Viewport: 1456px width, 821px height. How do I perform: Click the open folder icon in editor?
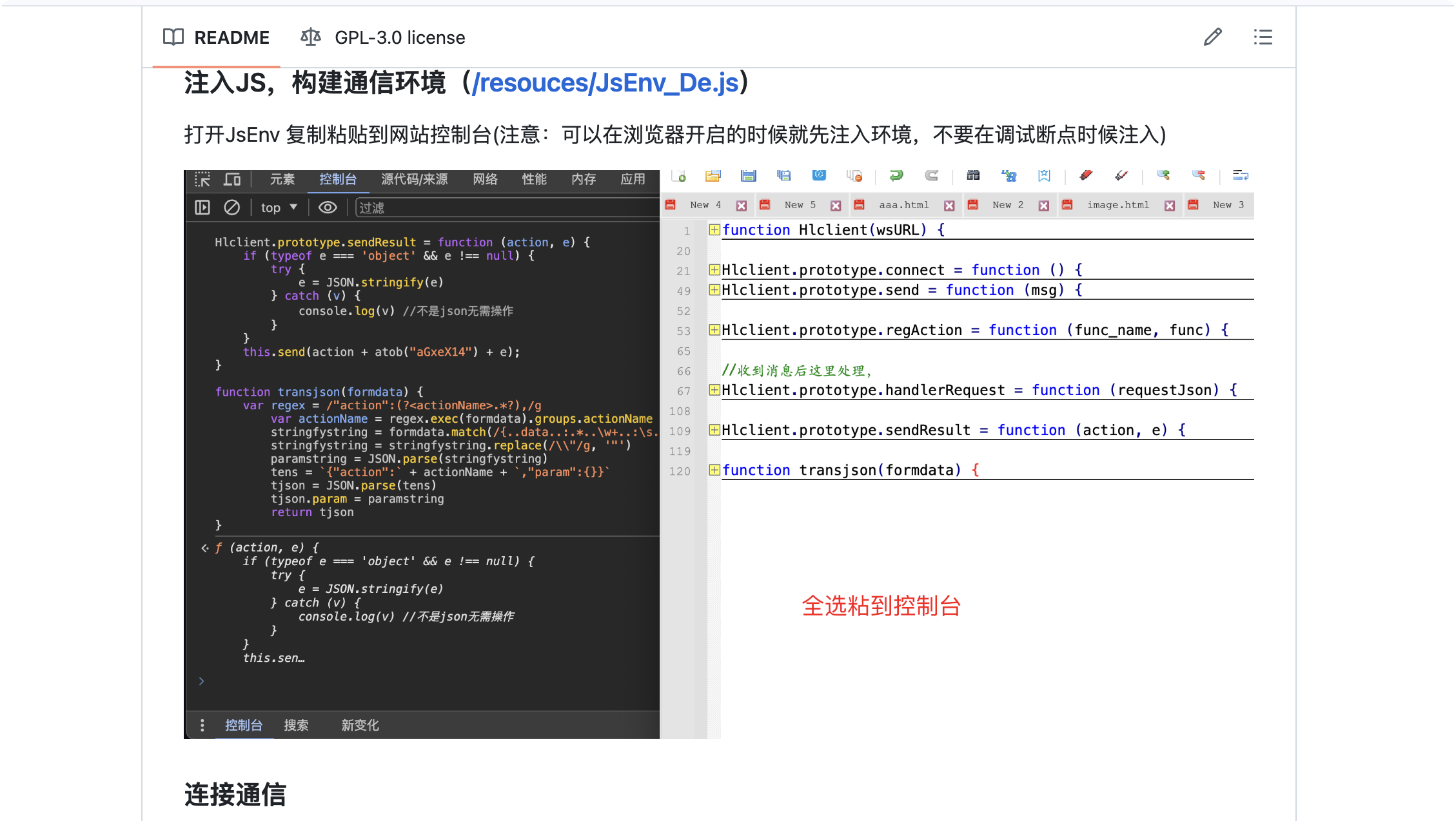point(713,175)
